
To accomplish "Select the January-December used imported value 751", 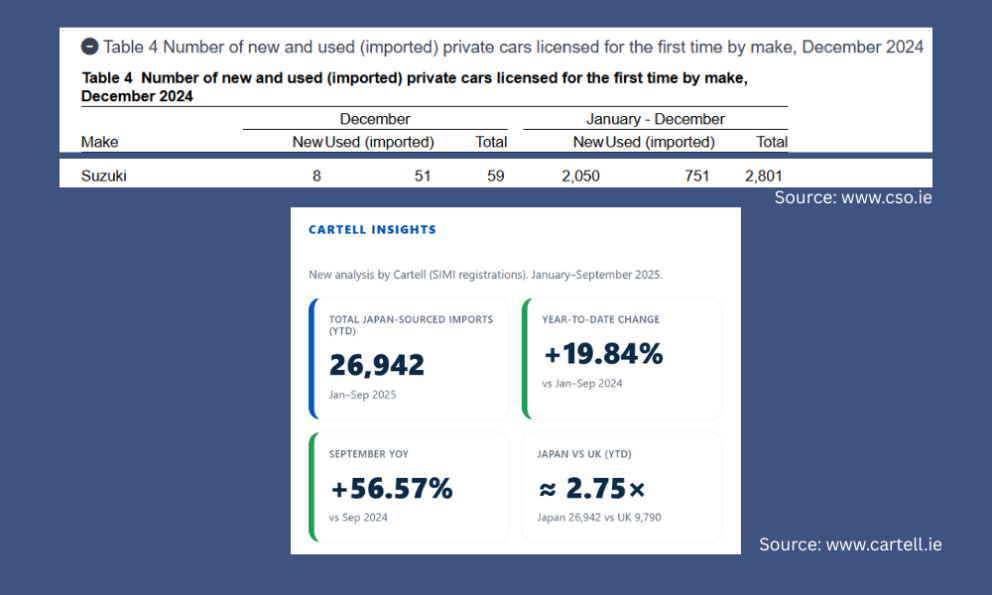I will coord(697,176).
